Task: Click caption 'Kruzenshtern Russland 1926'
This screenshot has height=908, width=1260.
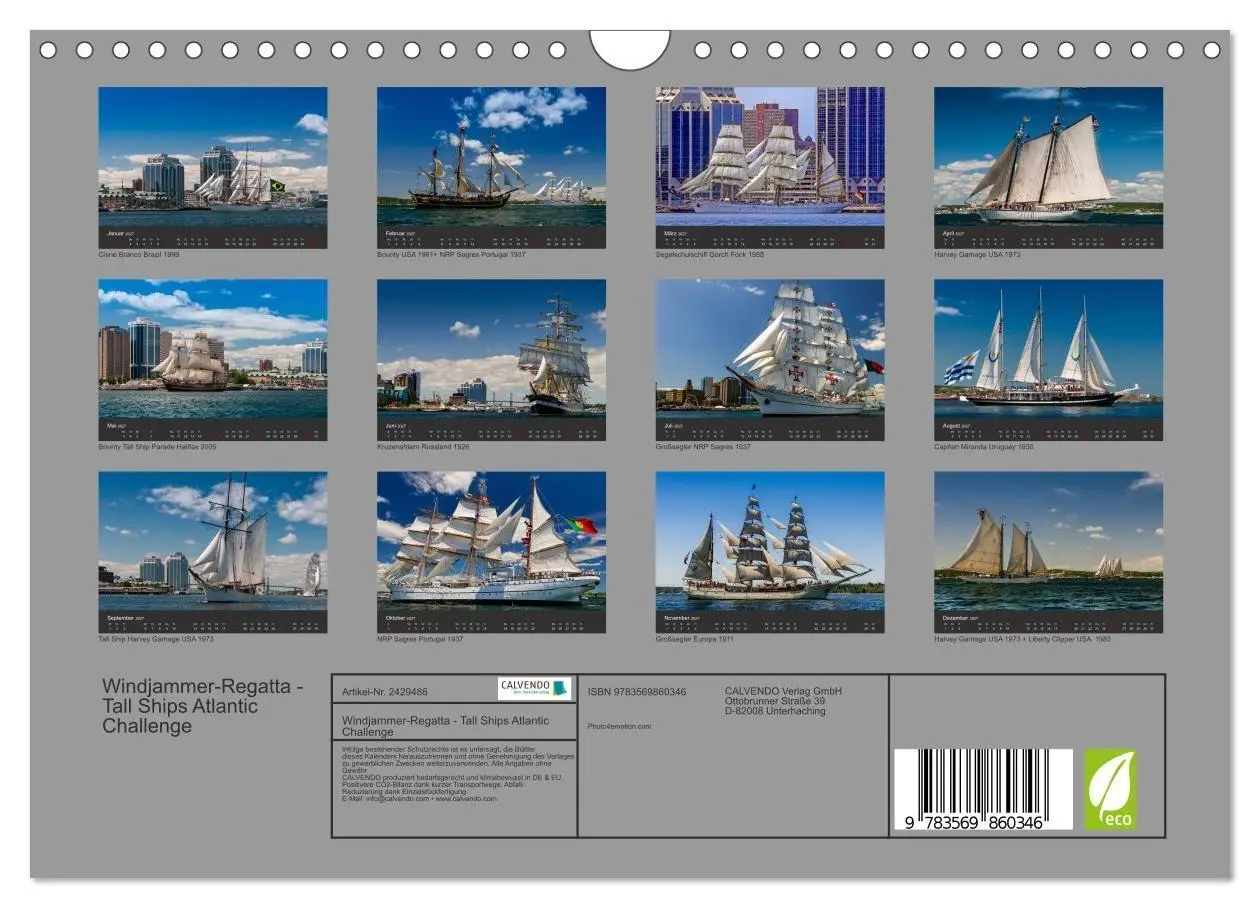Action: [x=423, y=447]
